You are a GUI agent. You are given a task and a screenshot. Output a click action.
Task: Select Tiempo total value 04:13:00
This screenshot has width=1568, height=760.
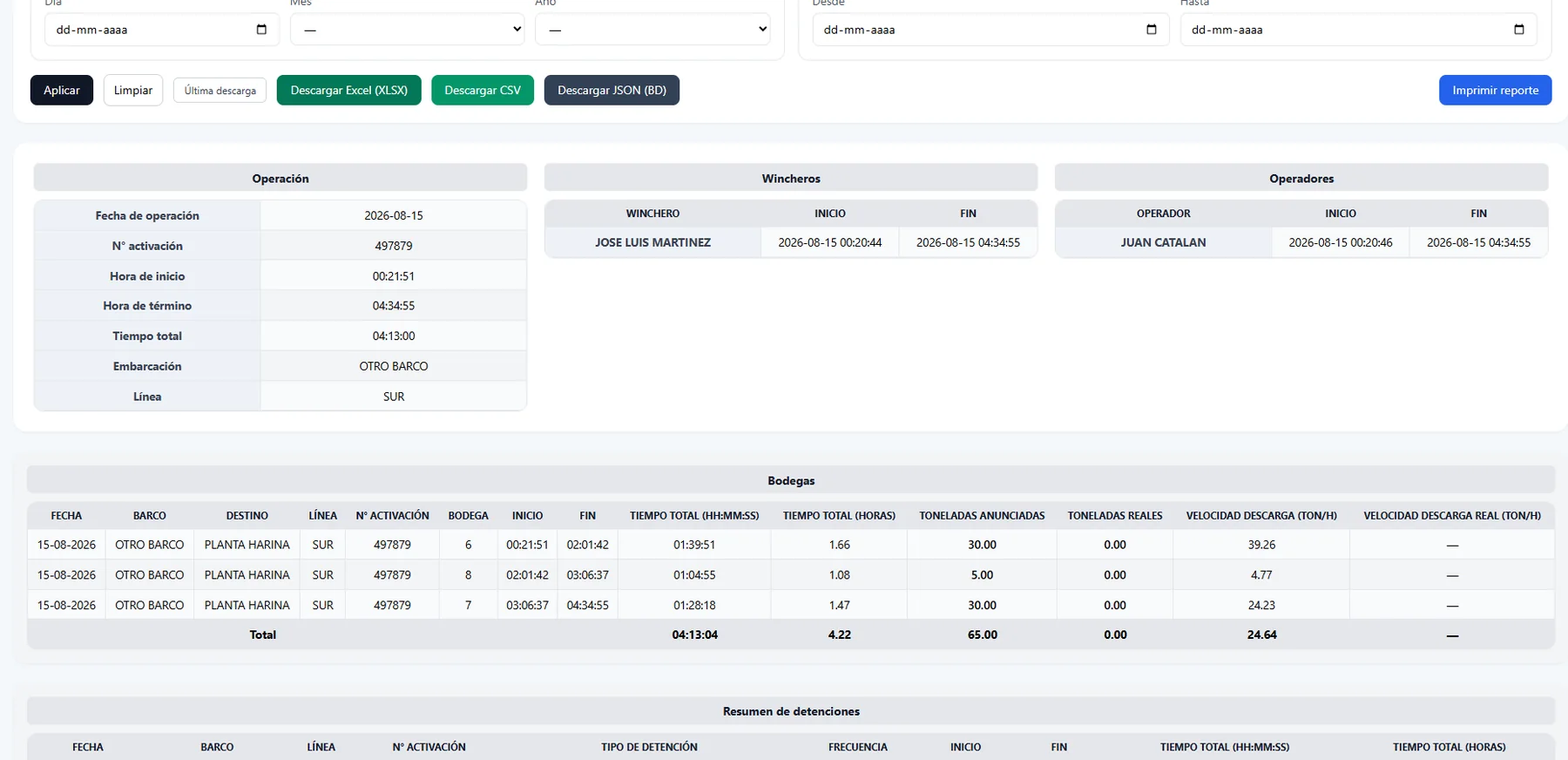394,336
